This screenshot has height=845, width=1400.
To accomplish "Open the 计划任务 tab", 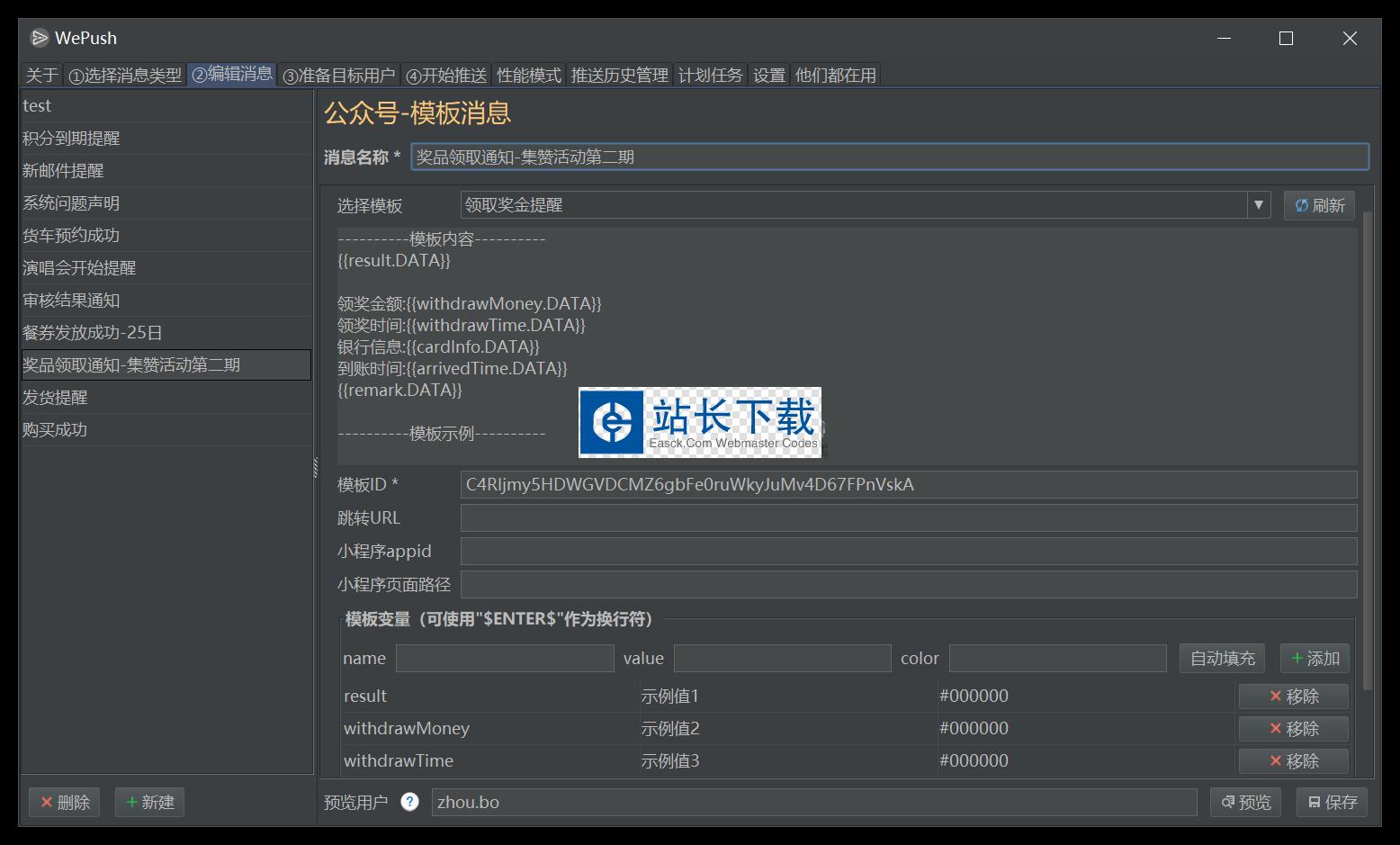I will click(x=710, y=76).
